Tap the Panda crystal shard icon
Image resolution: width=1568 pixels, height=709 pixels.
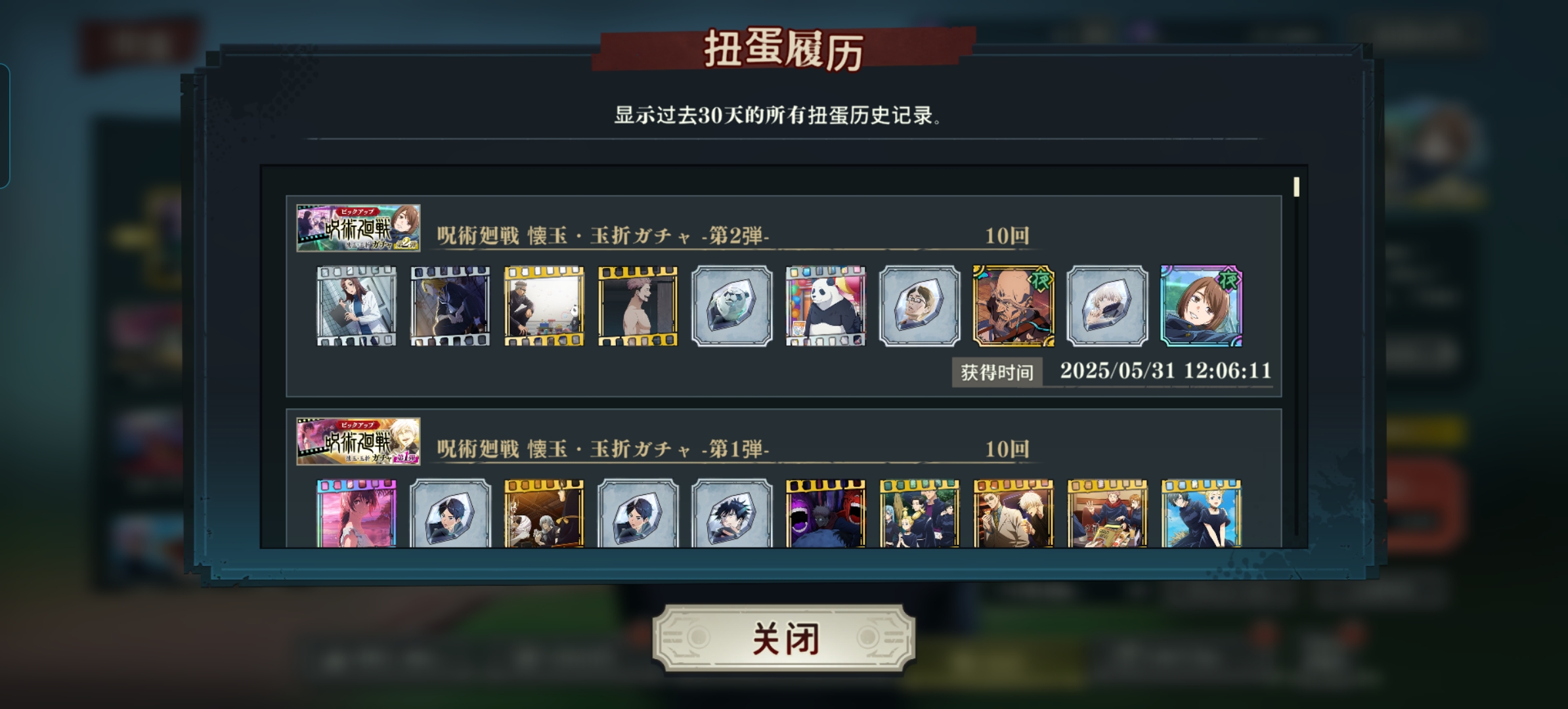coord(731,306)
